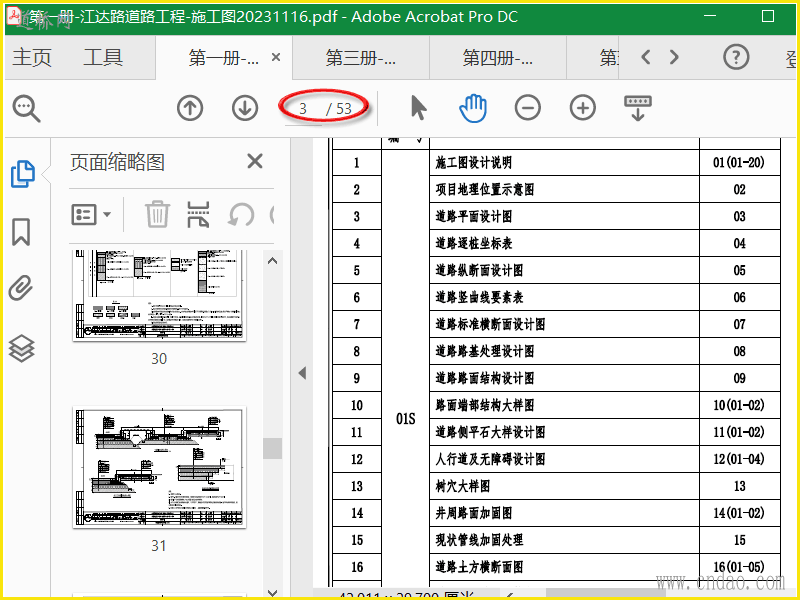800x600 pixels.
Task: Click the 11(01-02) drawing number cell
Action: click(739, 433)
